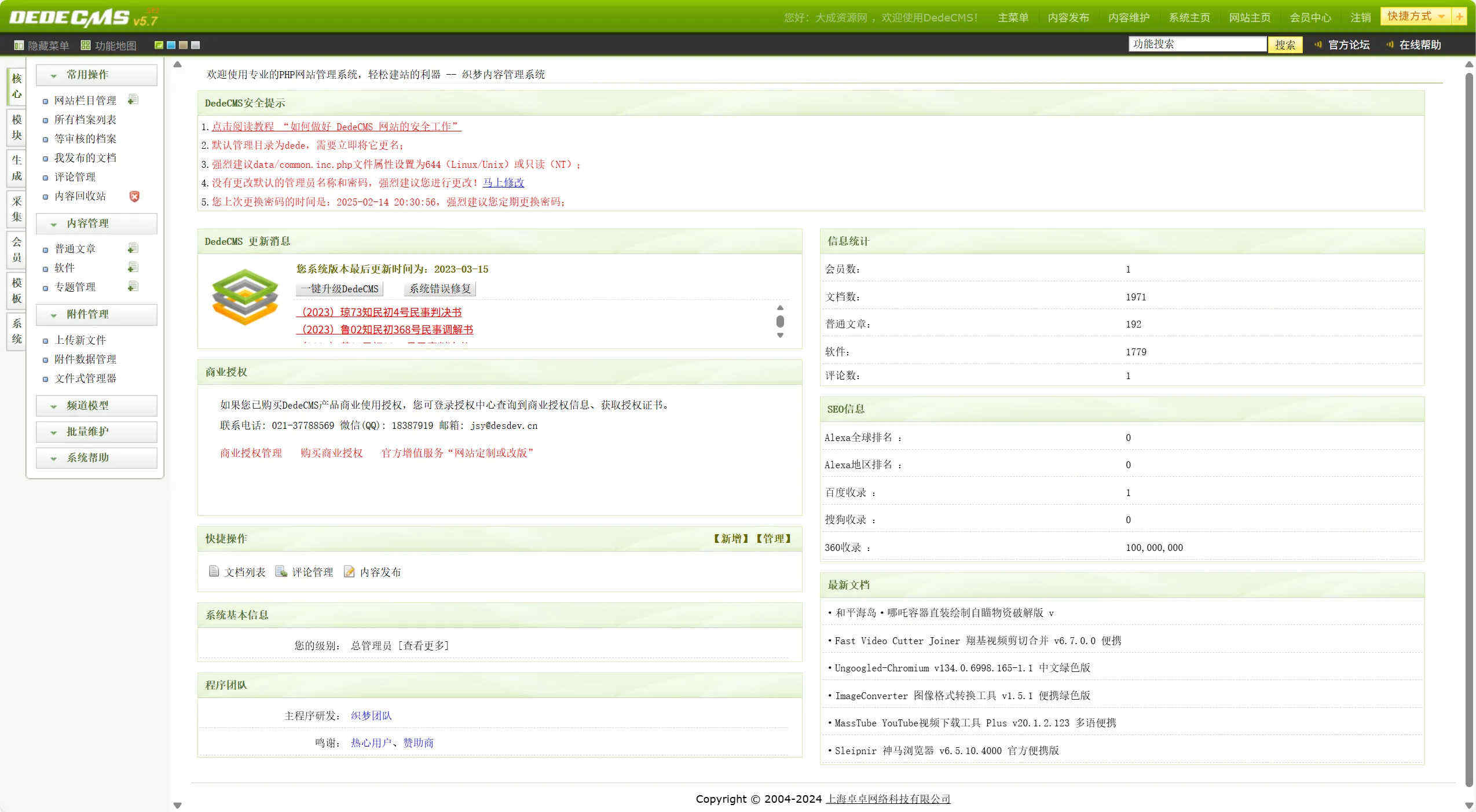The width and height of the screenshot is (1476, 812).
Task: Click the add icon next to 软件
Action: pyautogui.click(x=133, y=267)
